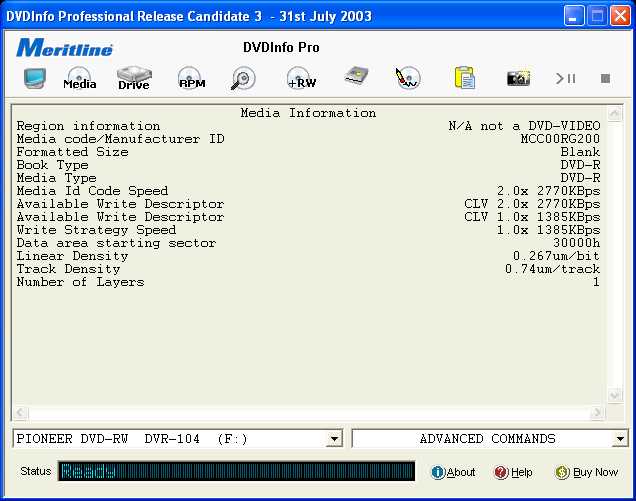This screenshot has width=636, height=501.
Task: Minimize the DVDInfo window
Action: [x=573, y=16]
